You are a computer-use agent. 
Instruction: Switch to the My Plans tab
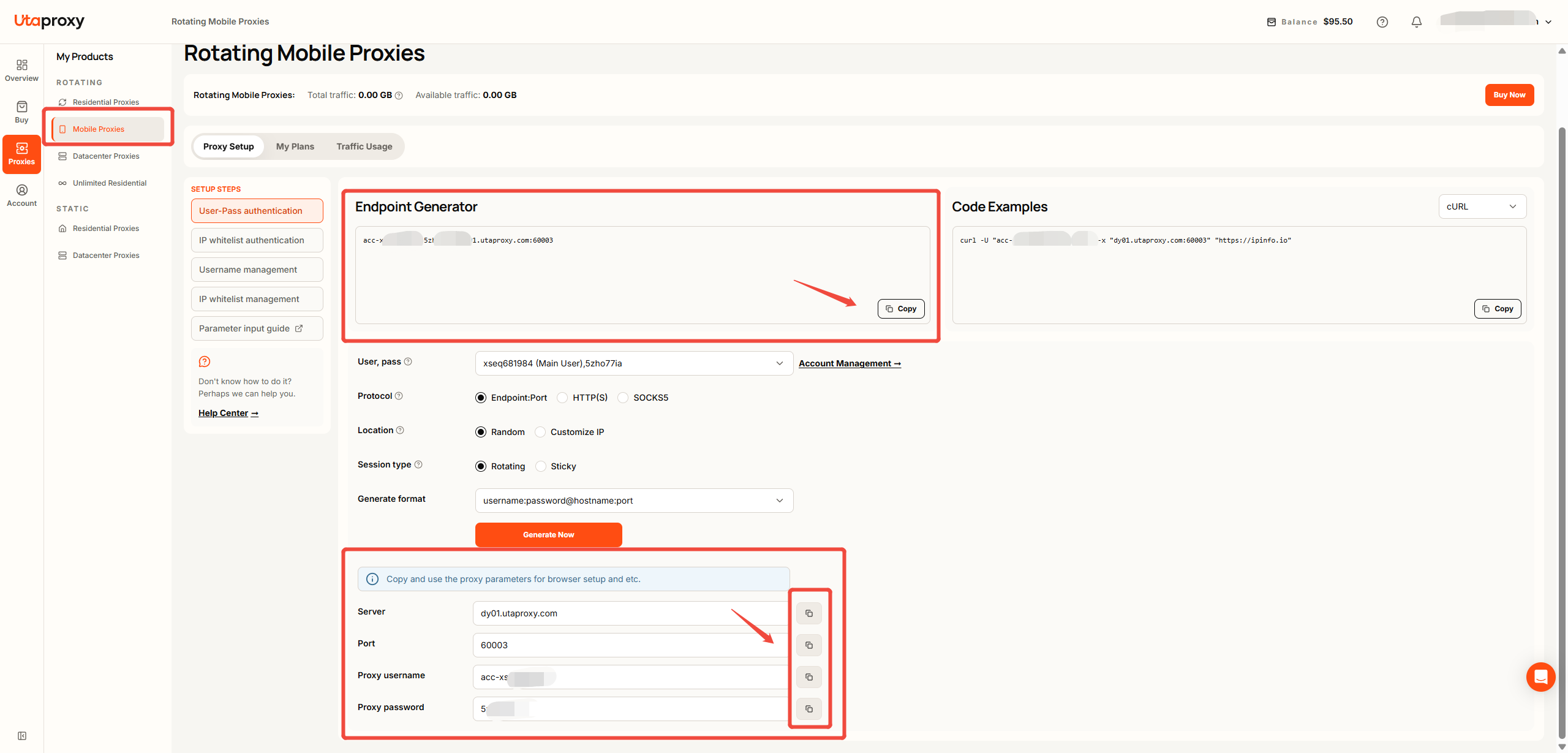(x=295, y=146)
